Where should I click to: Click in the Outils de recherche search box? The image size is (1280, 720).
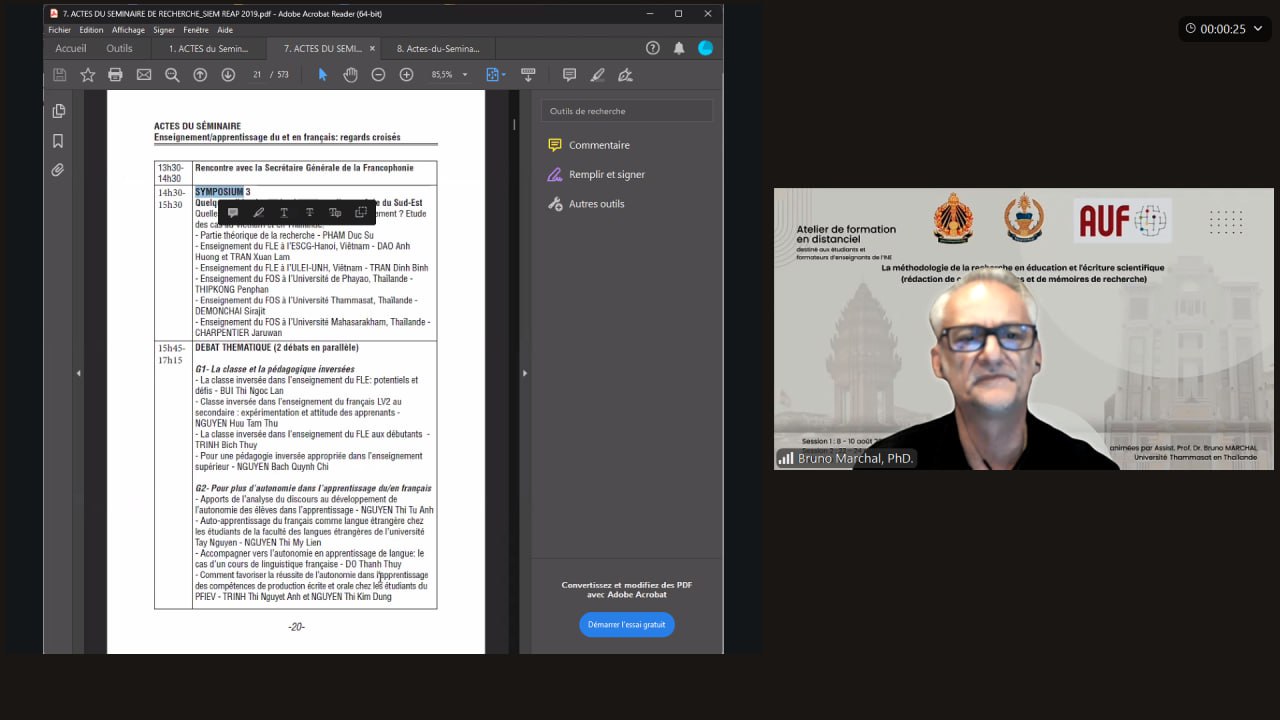[627, 111]
